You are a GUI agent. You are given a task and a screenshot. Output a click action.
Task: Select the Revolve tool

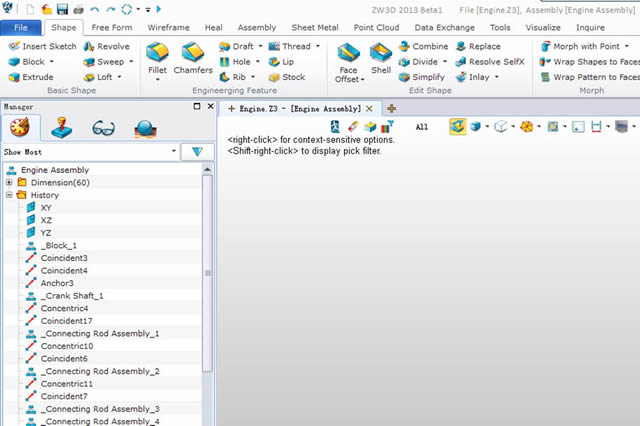click(106, 46)
